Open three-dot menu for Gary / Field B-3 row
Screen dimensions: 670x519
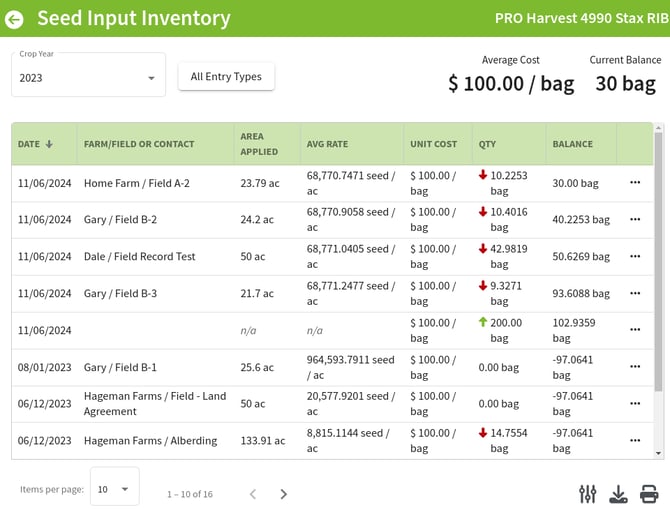pos(634,293)
